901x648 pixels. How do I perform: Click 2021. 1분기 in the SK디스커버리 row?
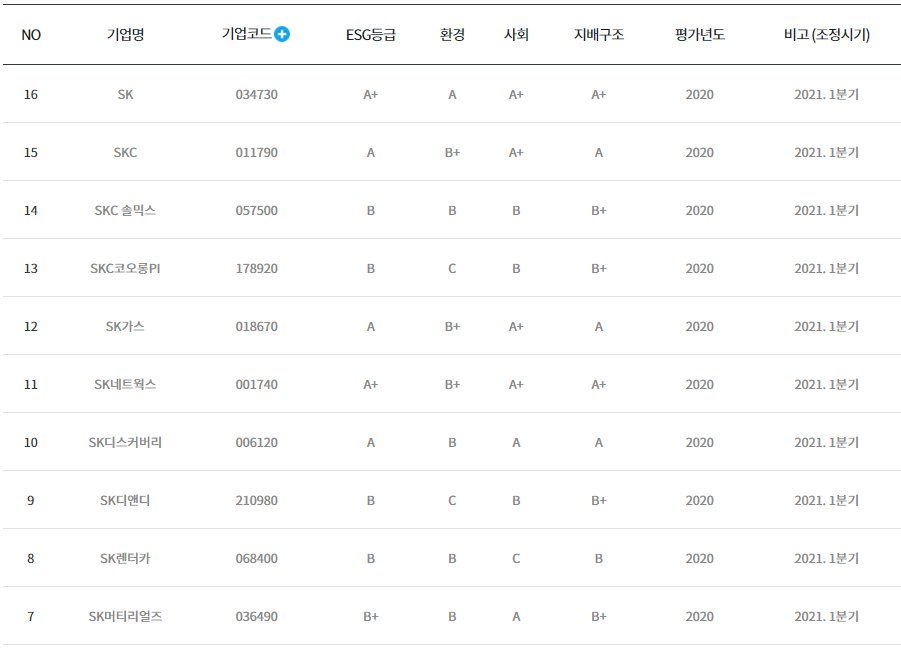[826, 442]
